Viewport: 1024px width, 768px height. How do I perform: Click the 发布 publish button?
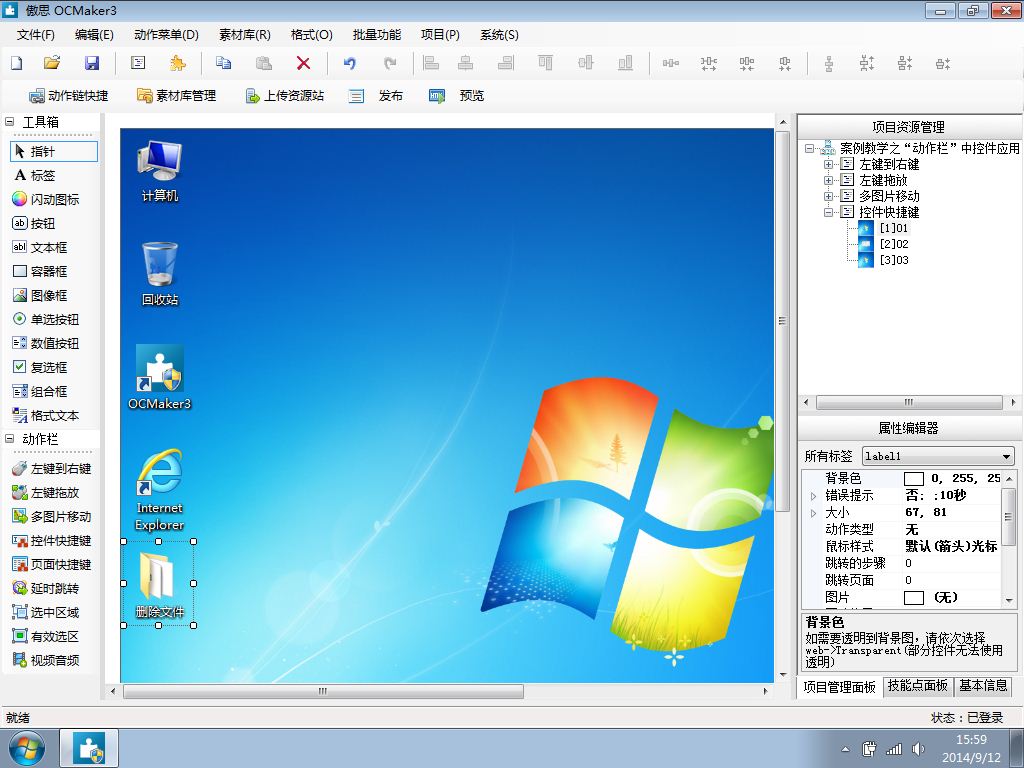pos(376,96)
